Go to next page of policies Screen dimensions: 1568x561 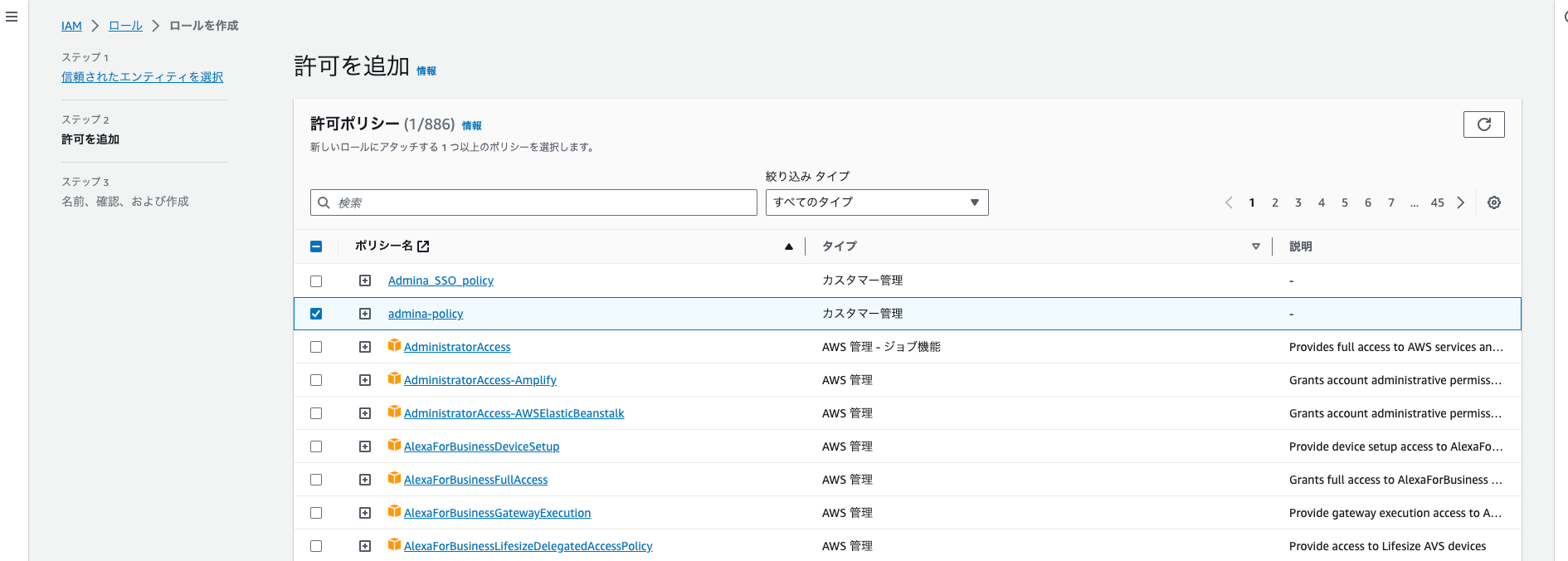pos(1461,202)
